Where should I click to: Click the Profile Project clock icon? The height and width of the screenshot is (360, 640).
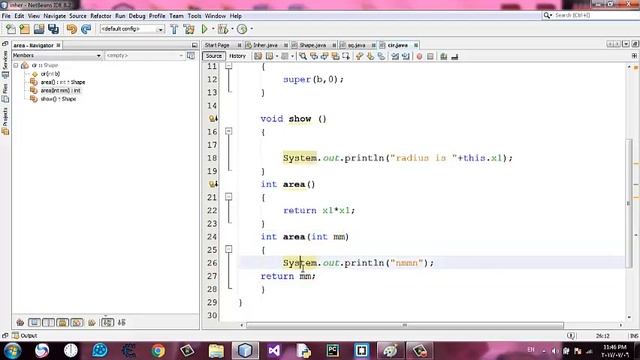pos(242,29)
